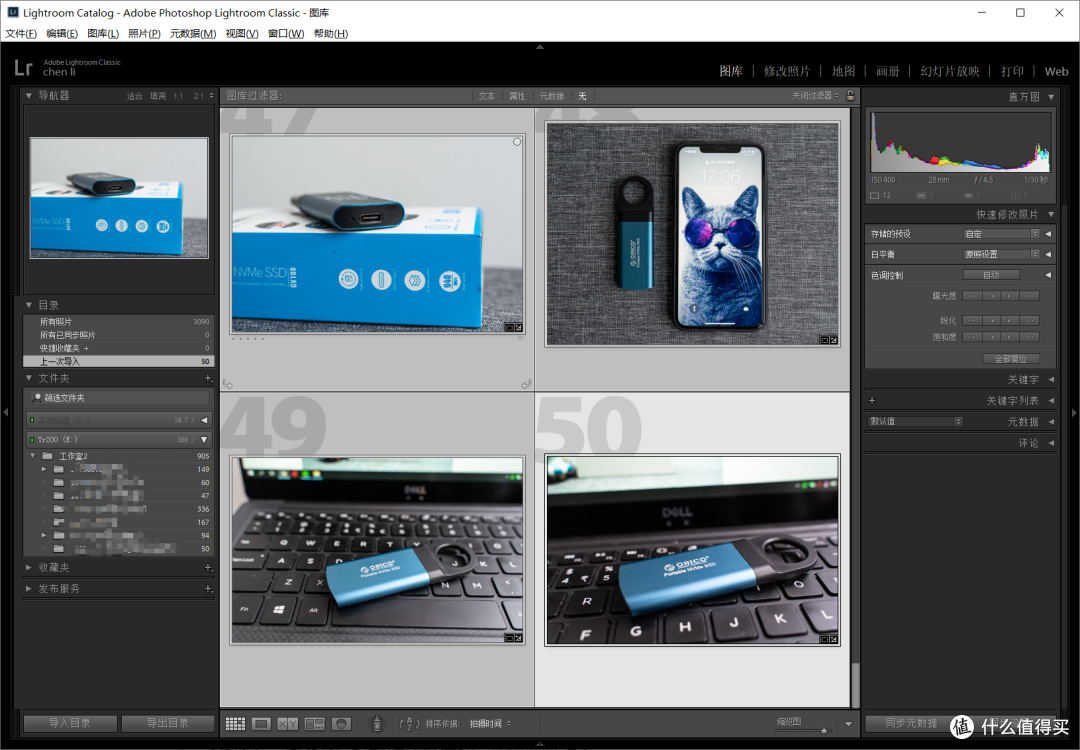Open 存储的预设 dropdown showing 自定

(x=1001, y=234)
